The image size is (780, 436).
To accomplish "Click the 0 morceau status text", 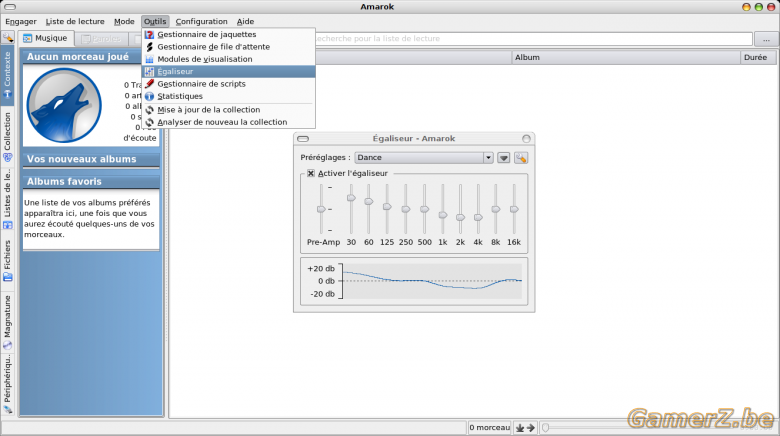I will [x=489, y=428].
